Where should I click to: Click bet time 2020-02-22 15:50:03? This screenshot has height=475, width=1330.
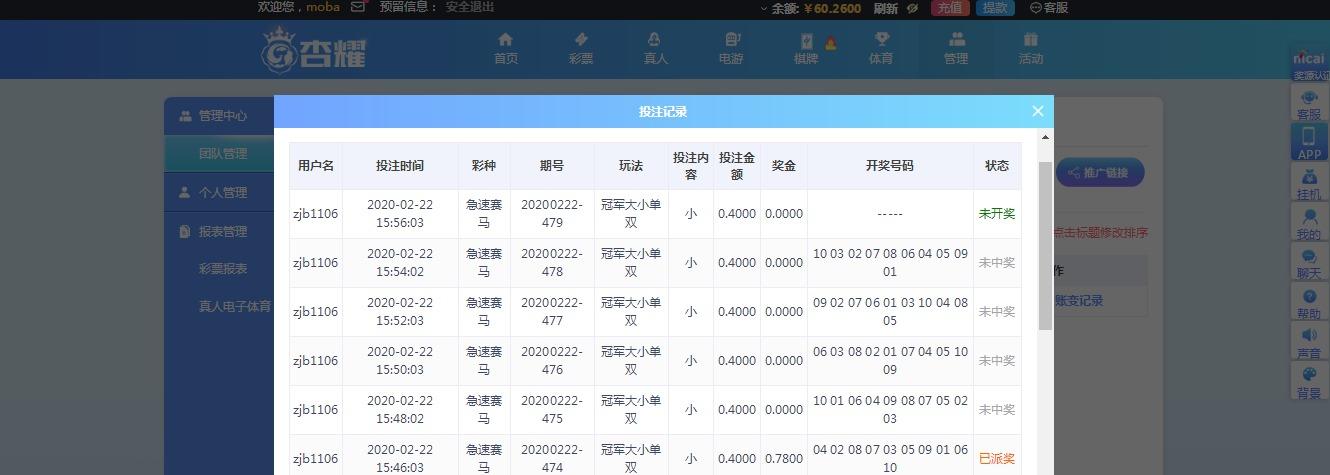(x=400, y=361)
